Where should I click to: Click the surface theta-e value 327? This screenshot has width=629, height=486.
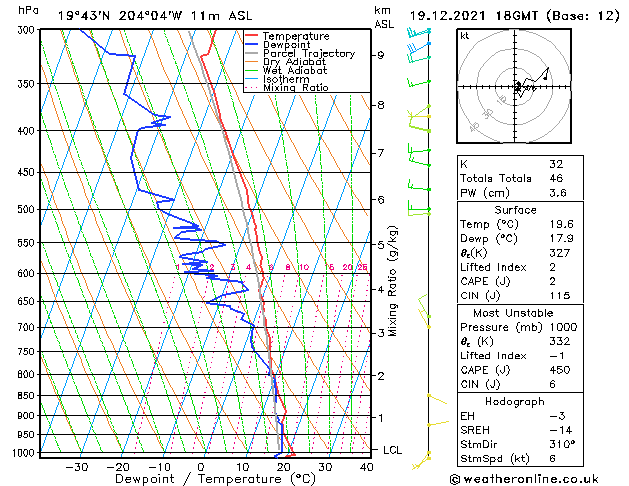[x=560, y=253]
